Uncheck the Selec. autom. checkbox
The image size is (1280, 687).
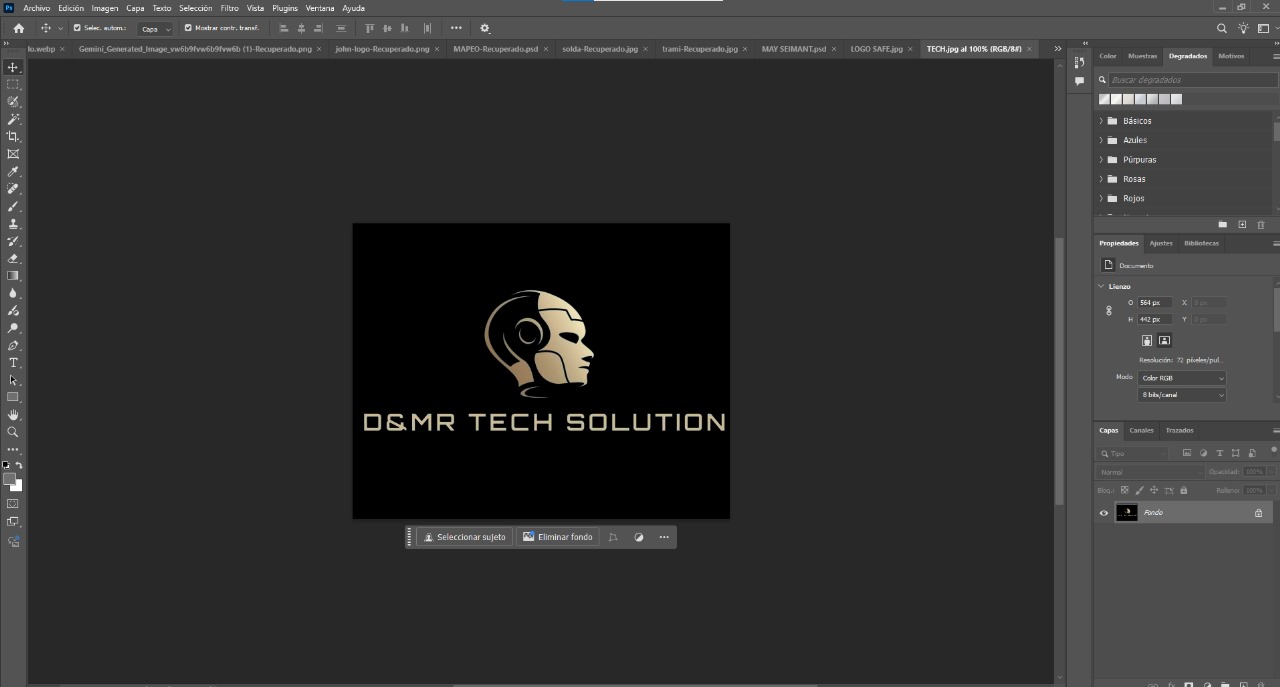[x=77, y=28]
